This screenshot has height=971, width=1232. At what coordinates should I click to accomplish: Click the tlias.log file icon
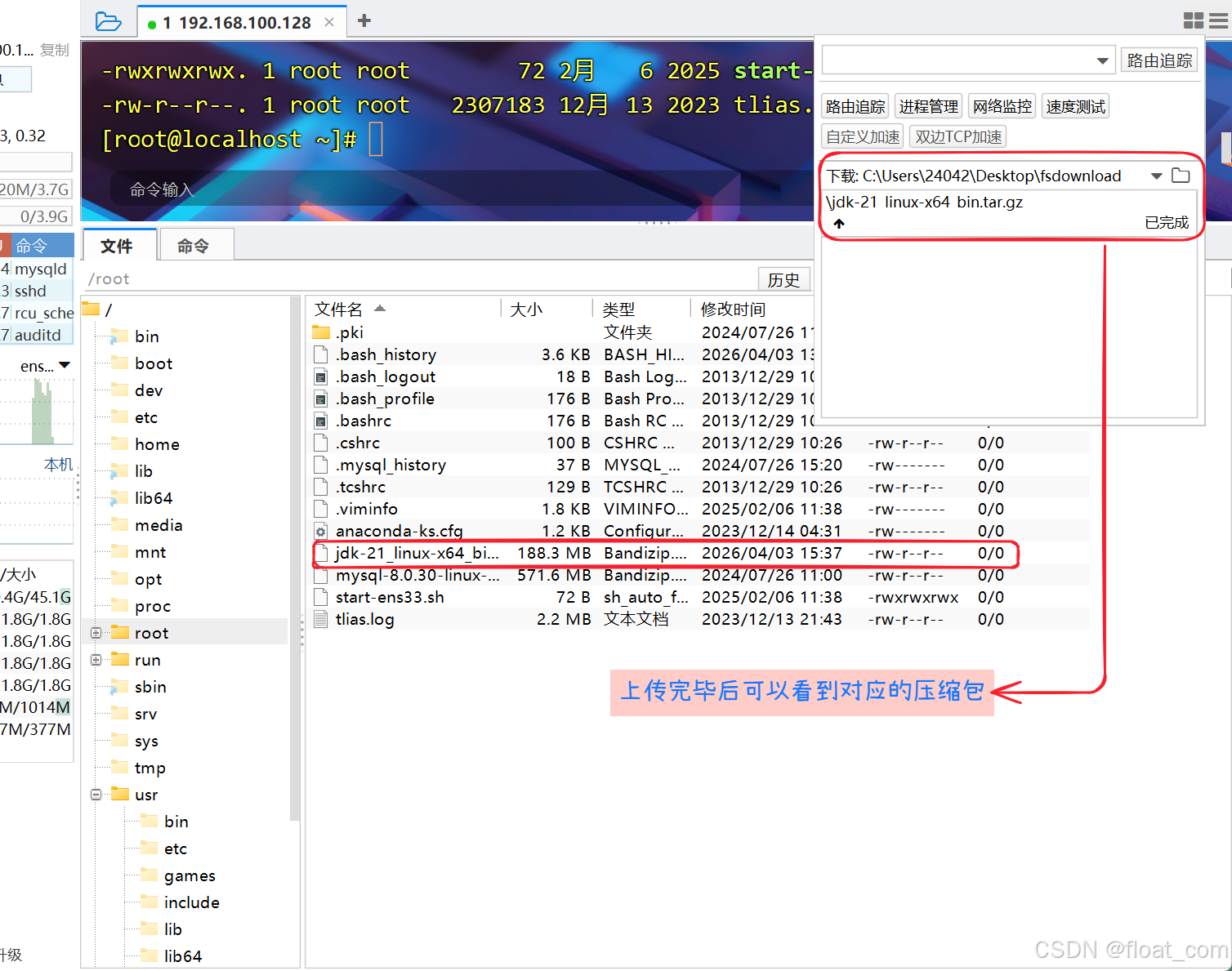pos(321,619)
